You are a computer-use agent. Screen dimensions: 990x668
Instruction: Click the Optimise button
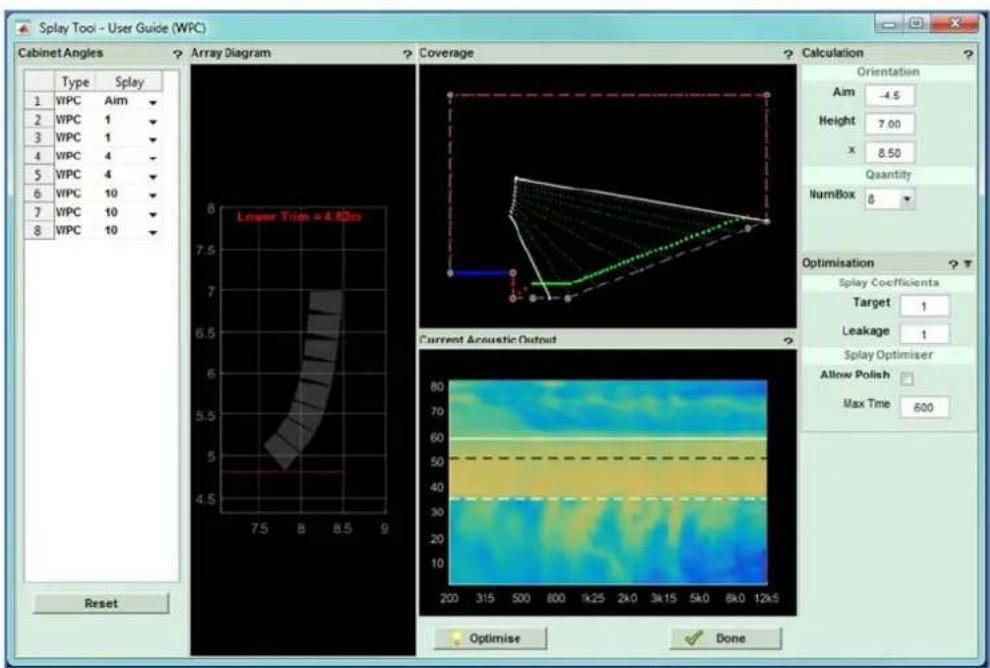click(x=490, y=638)
